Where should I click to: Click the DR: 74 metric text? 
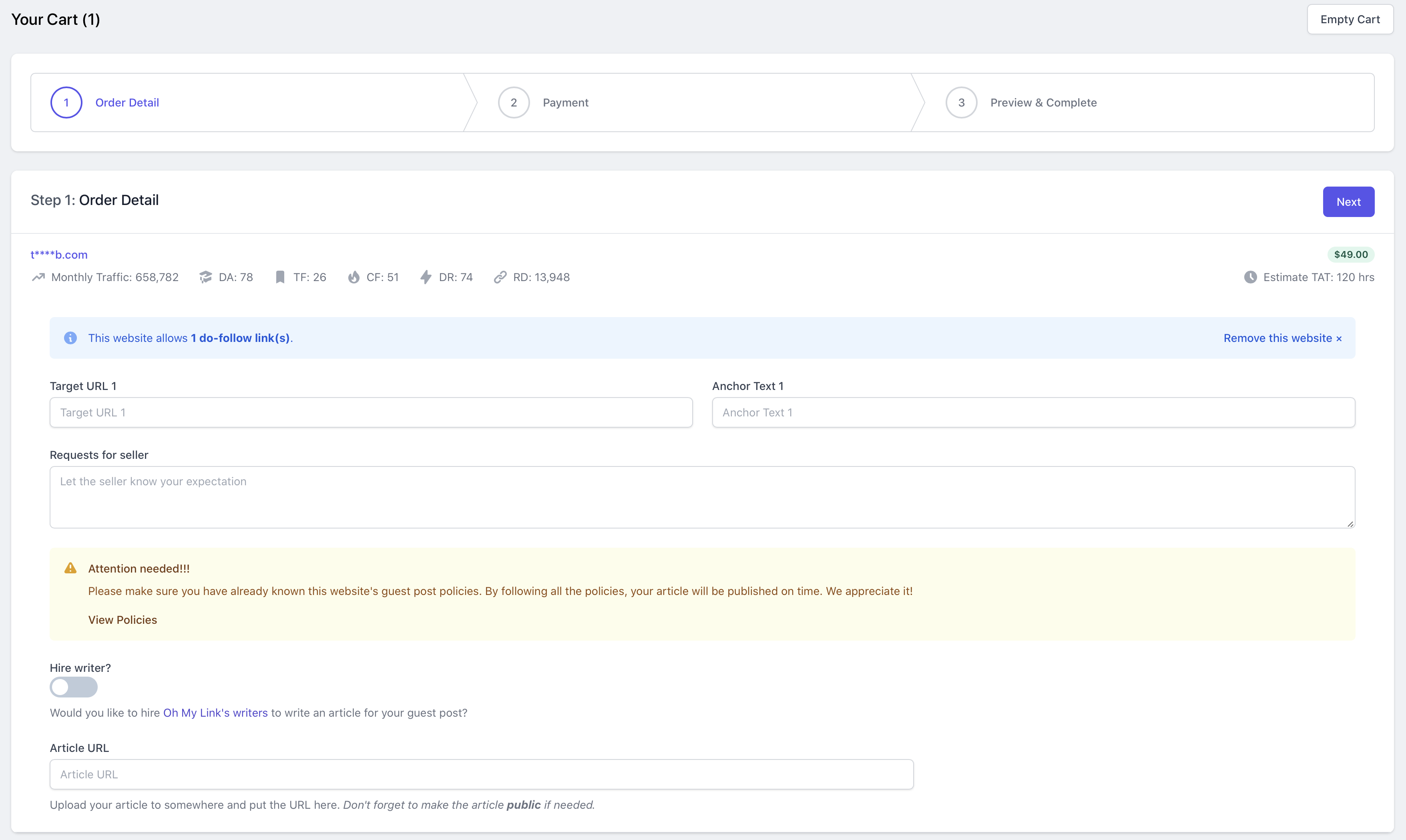pyautogui.click(x=456, y=277)
